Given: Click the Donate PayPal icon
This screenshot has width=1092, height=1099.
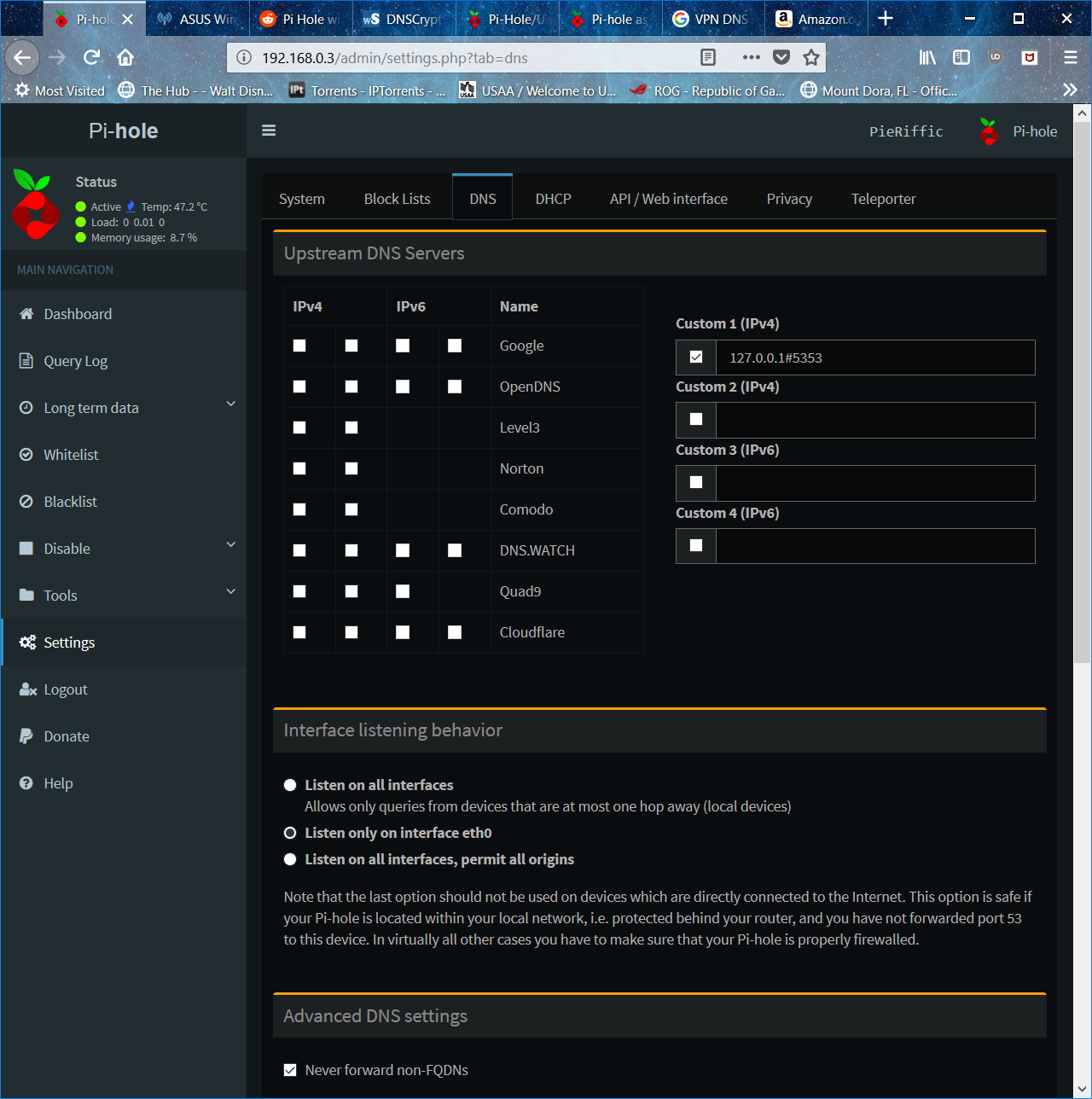Looking at the screenshot, I should coord(26,736).
